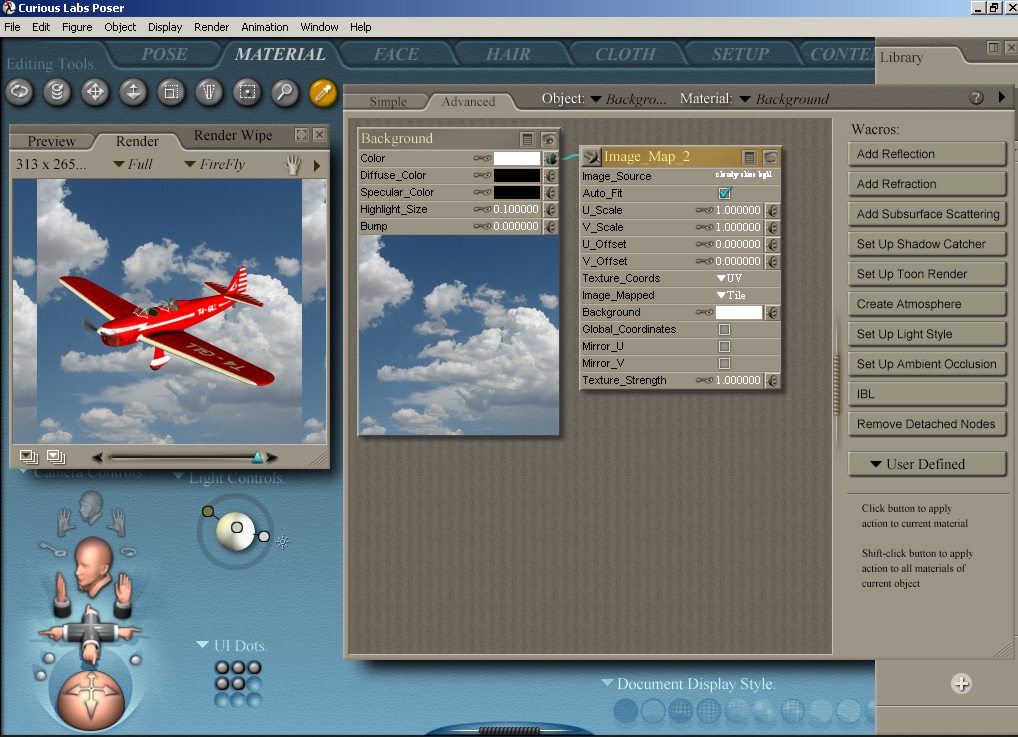Click the Add Reflection wacro button
This screenshot has height=737, width=1018.
coord(926,154)
